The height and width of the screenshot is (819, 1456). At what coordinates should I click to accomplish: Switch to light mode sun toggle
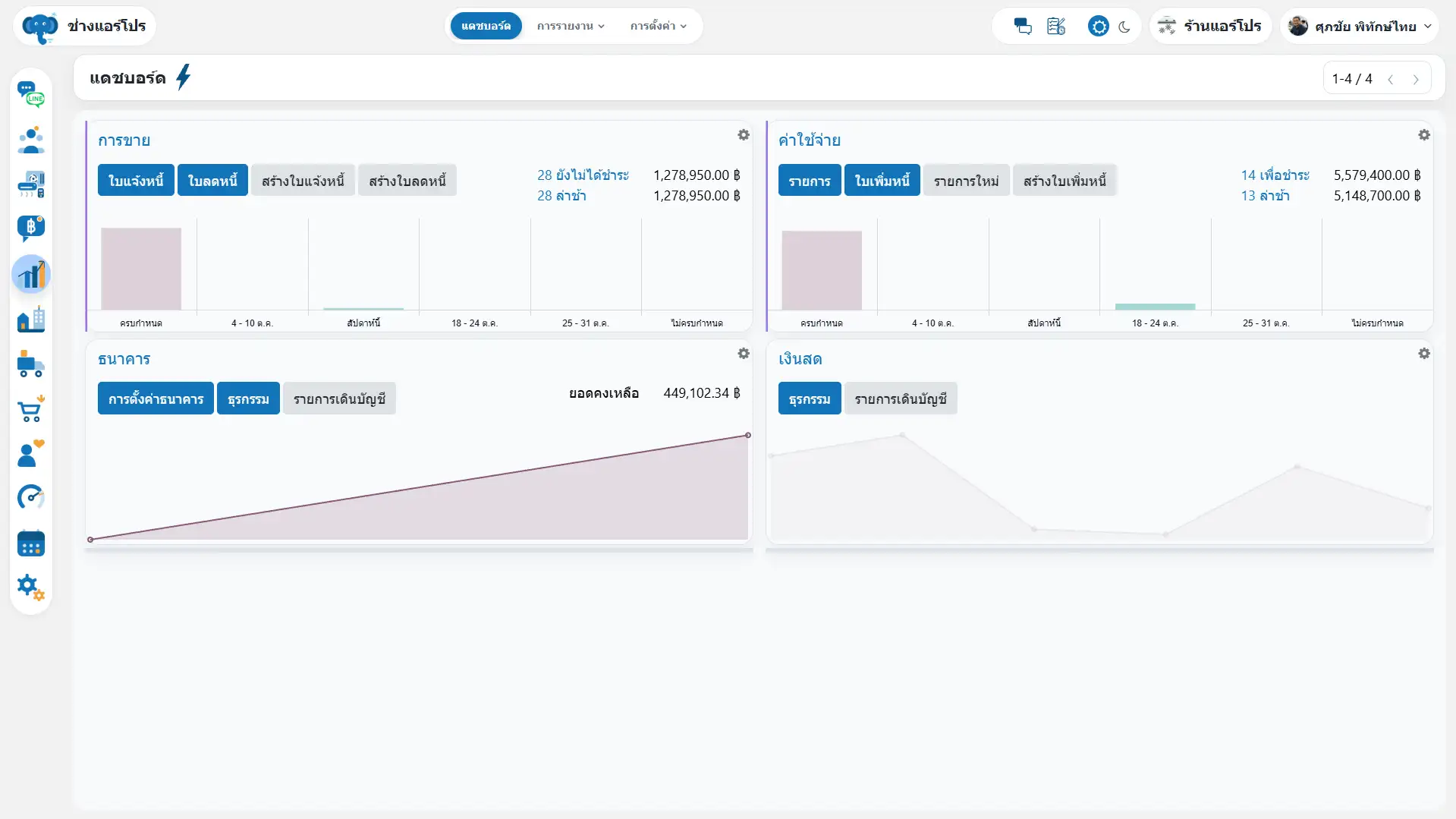1098,27
